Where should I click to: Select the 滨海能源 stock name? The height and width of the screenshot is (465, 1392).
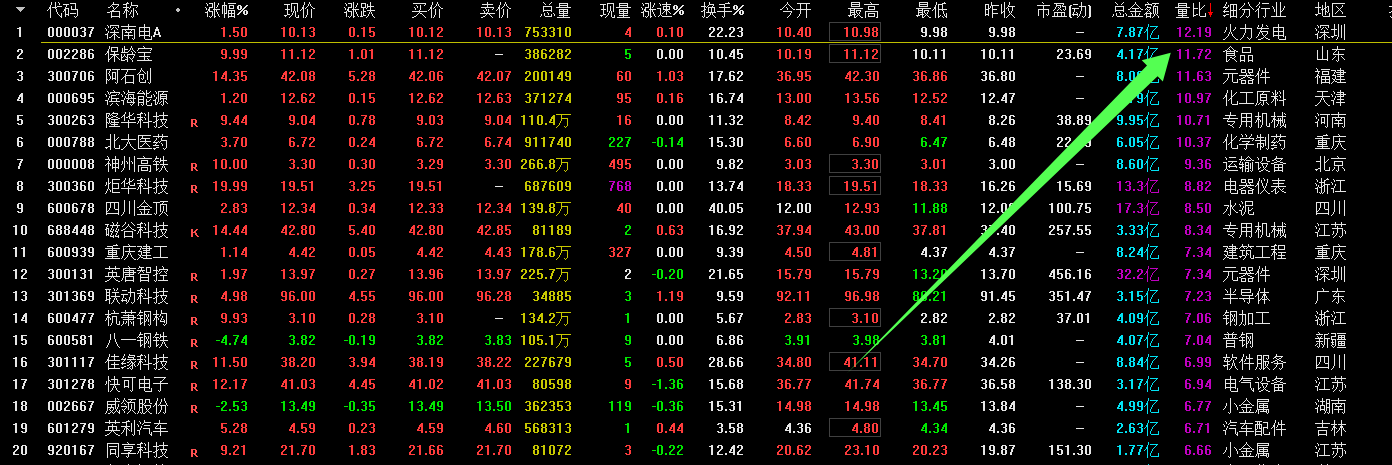coord(138,98)
